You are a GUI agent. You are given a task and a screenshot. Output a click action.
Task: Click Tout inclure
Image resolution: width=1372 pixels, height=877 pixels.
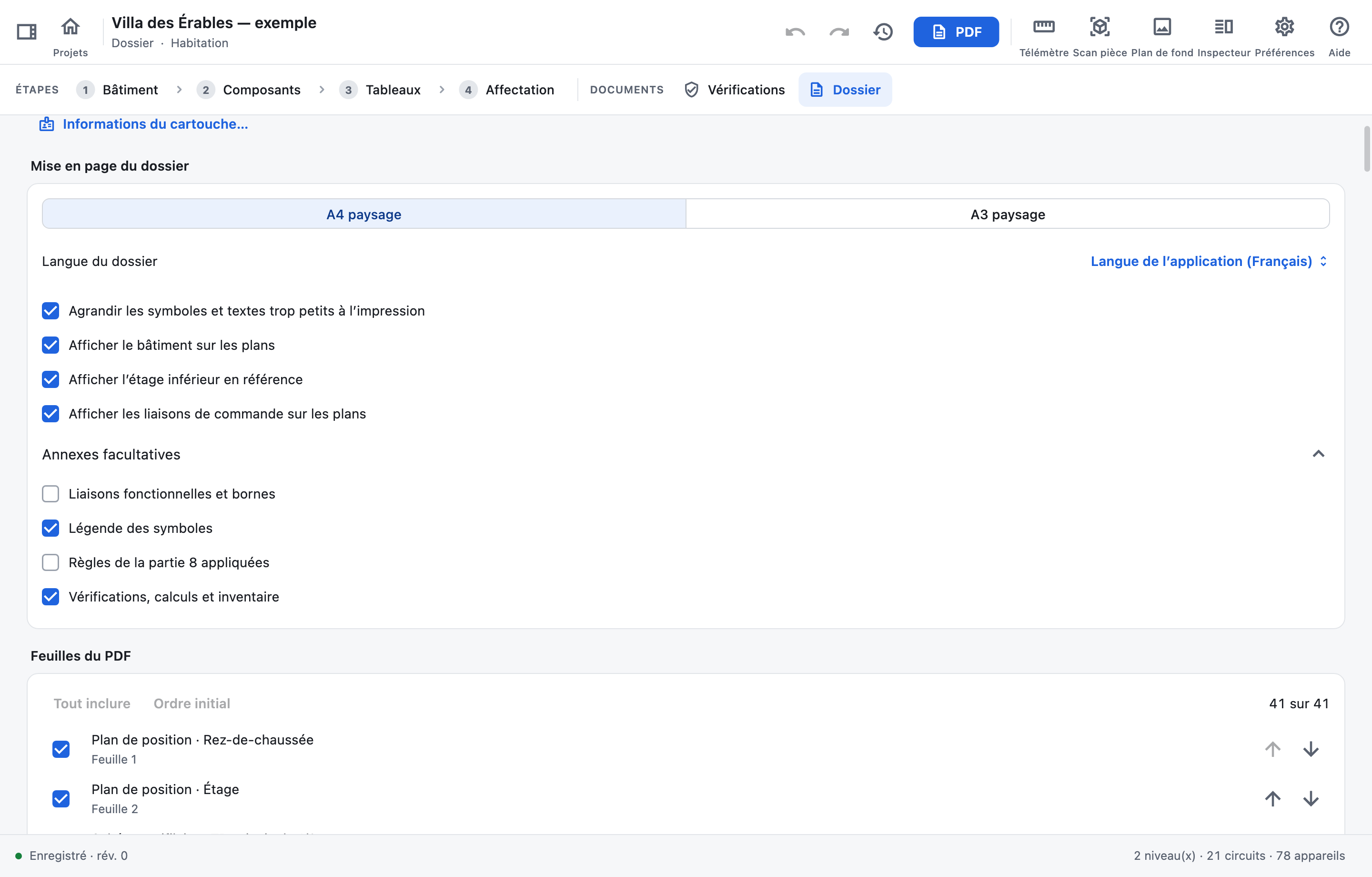[x=92, y=704]
